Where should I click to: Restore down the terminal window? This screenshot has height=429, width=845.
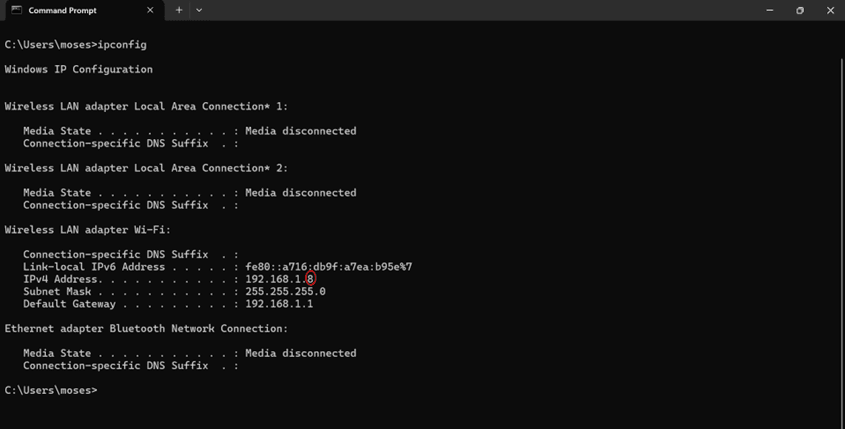[800, 10]
